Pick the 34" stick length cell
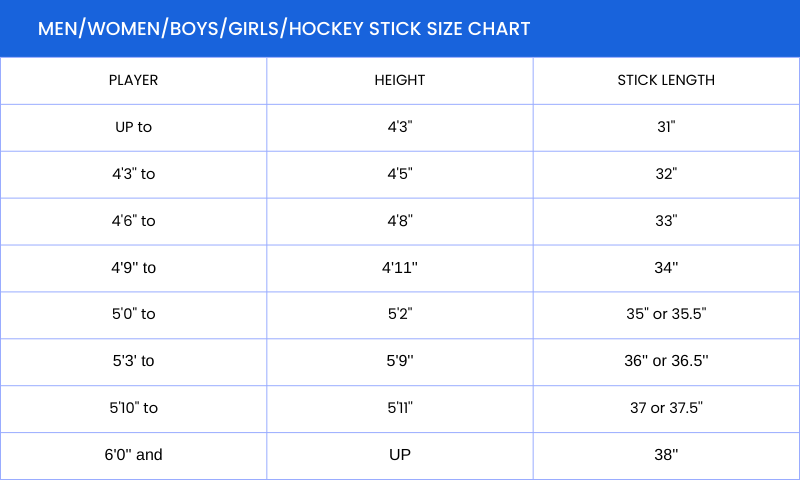This screenshot has height=480, width=800. 666,267
